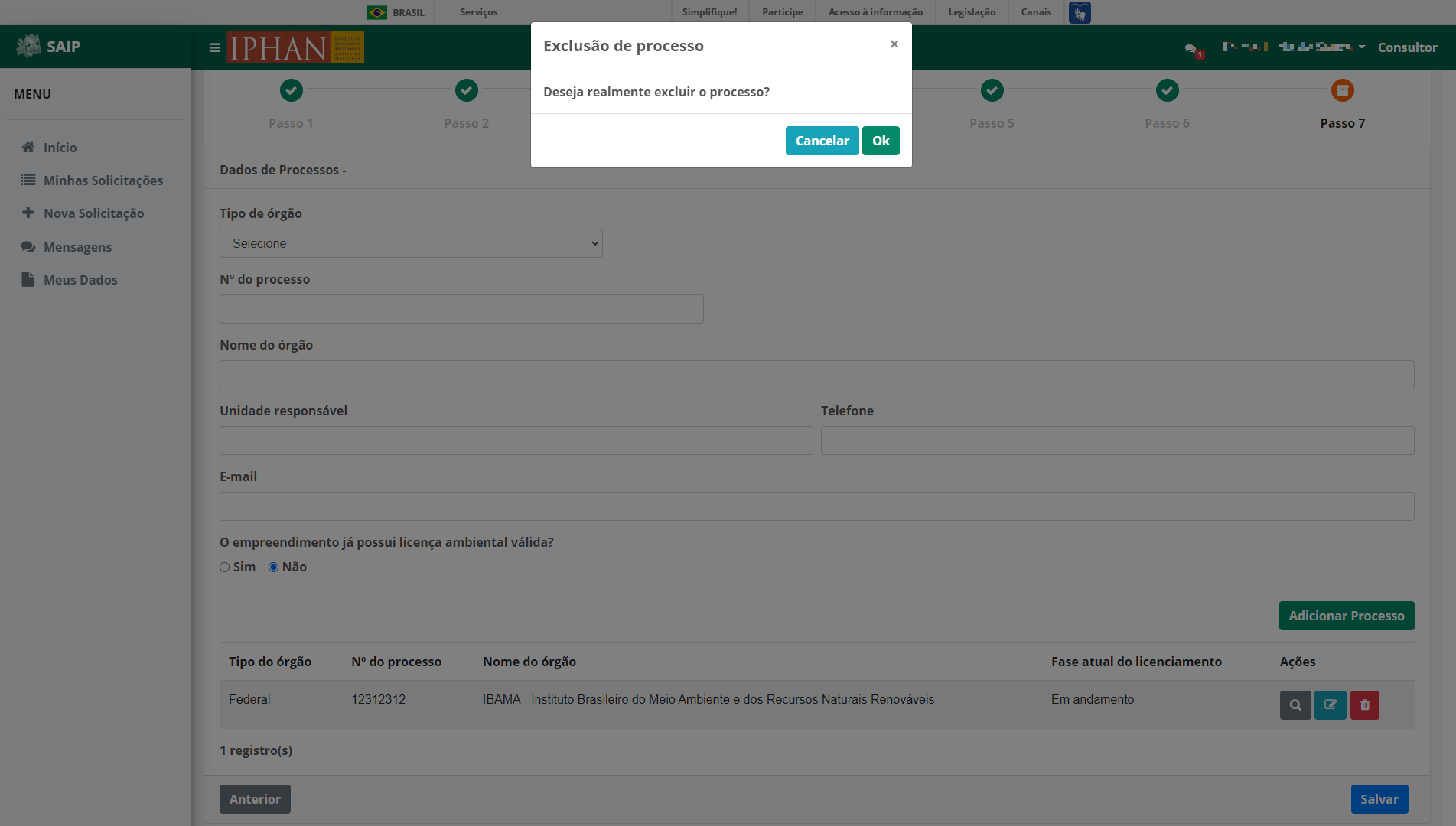The width and height of the screenshot is (1456, 826).
Task: Open Mensagens from the sidebar
Action: pos(77,247)
